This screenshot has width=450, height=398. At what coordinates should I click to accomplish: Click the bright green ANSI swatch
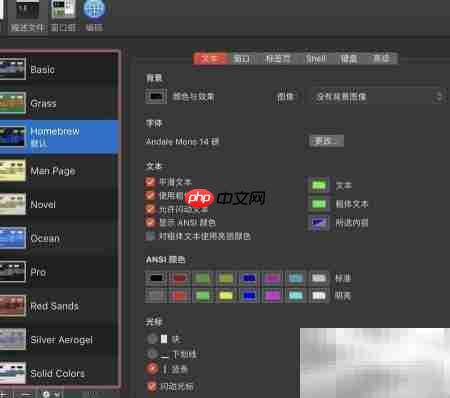point(202,296)
